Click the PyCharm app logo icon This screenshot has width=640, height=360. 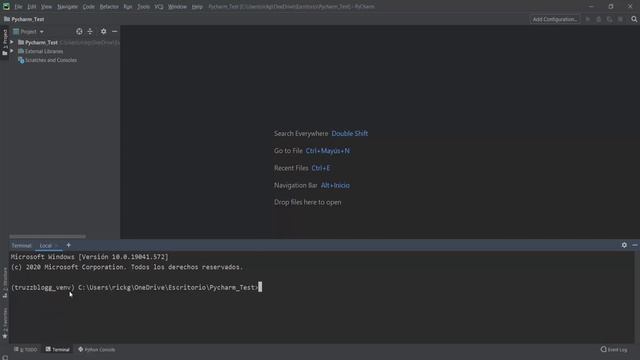point(6,6)
